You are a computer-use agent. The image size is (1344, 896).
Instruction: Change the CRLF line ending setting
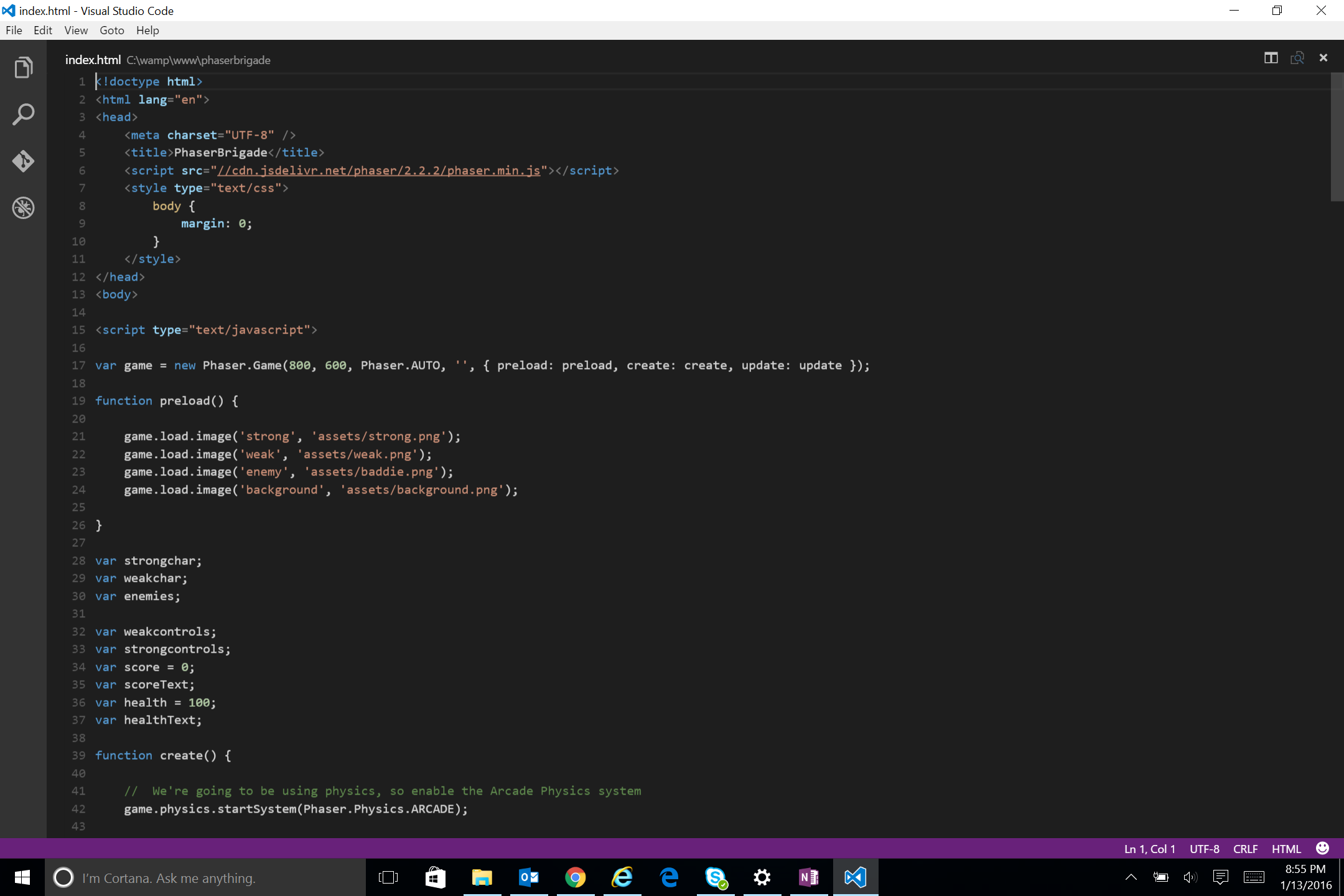click(1245, 849)
